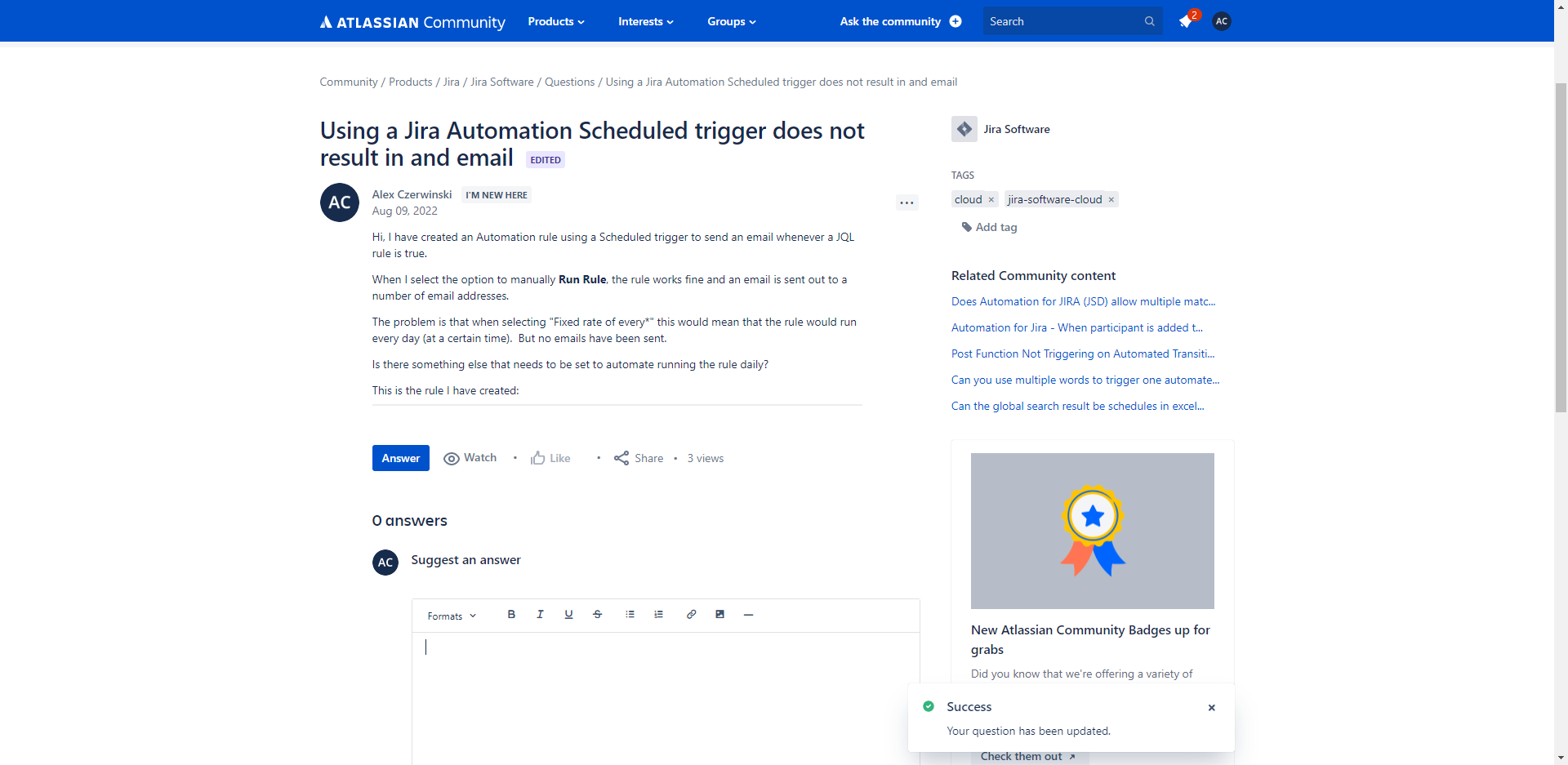Insert a numbered list
1568x765 pixels.
click(658, 615)
